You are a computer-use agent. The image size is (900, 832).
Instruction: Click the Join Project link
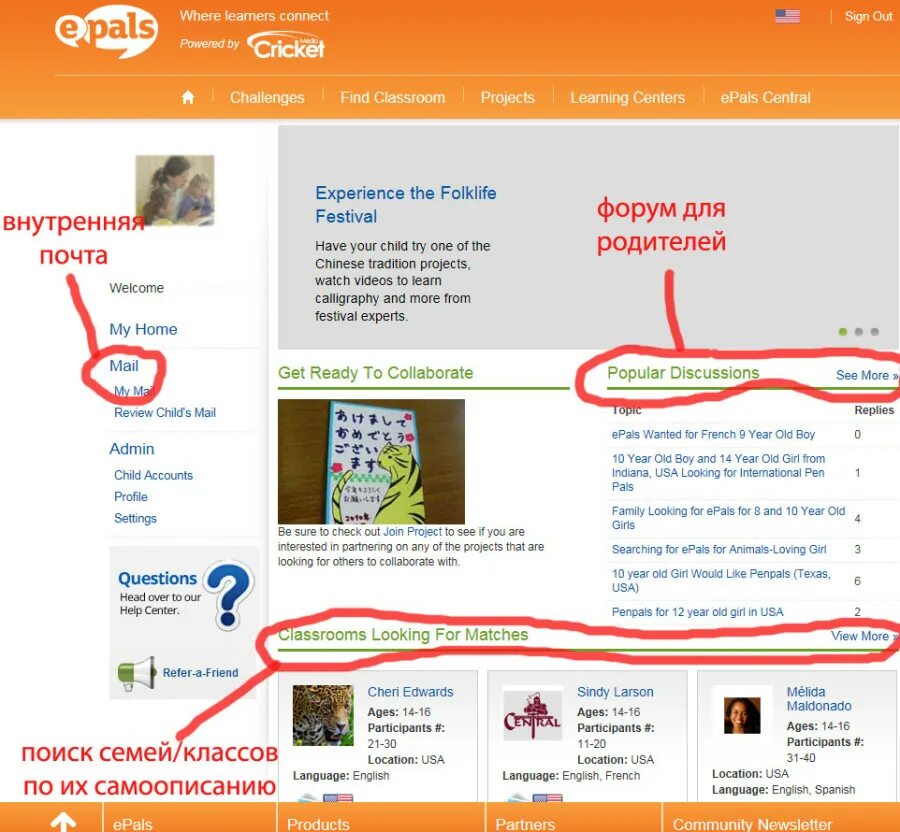412,531
